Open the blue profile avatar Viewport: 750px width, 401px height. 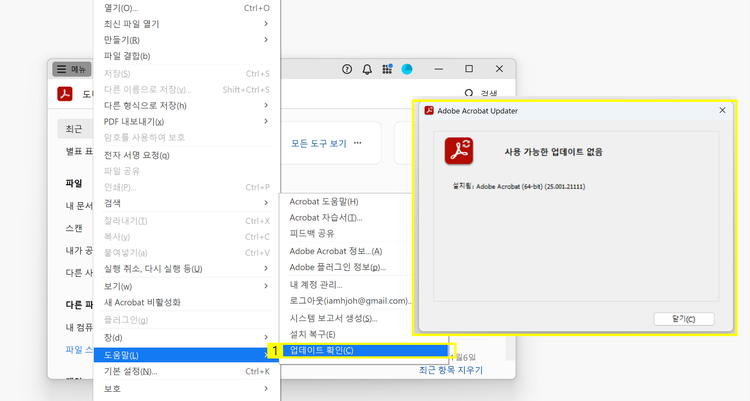[x=407, y=69]
